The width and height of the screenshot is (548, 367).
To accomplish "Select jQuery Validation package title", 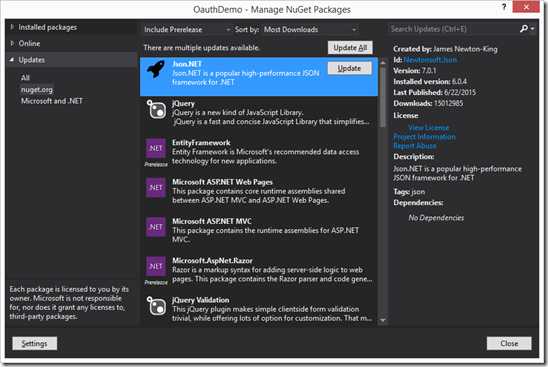I will [x=201, y=300].
